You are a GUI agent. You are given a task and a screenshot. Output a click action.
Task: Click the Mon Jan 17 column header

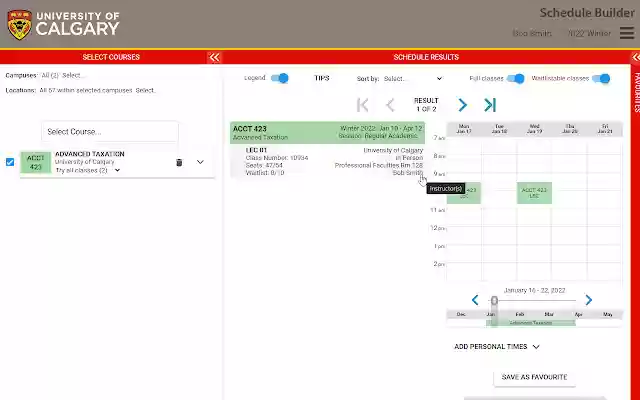click(464, 129)
